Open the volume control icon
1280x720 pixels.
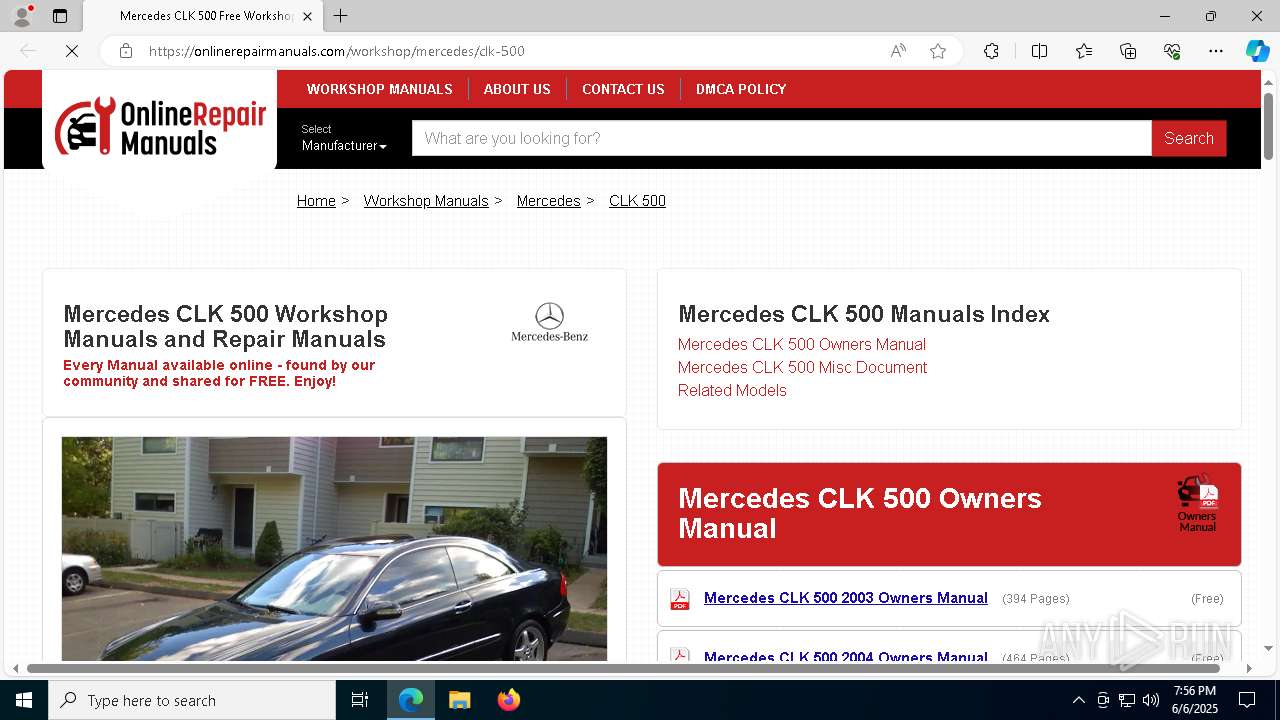pyautogui.click(x=1151, y=700)
